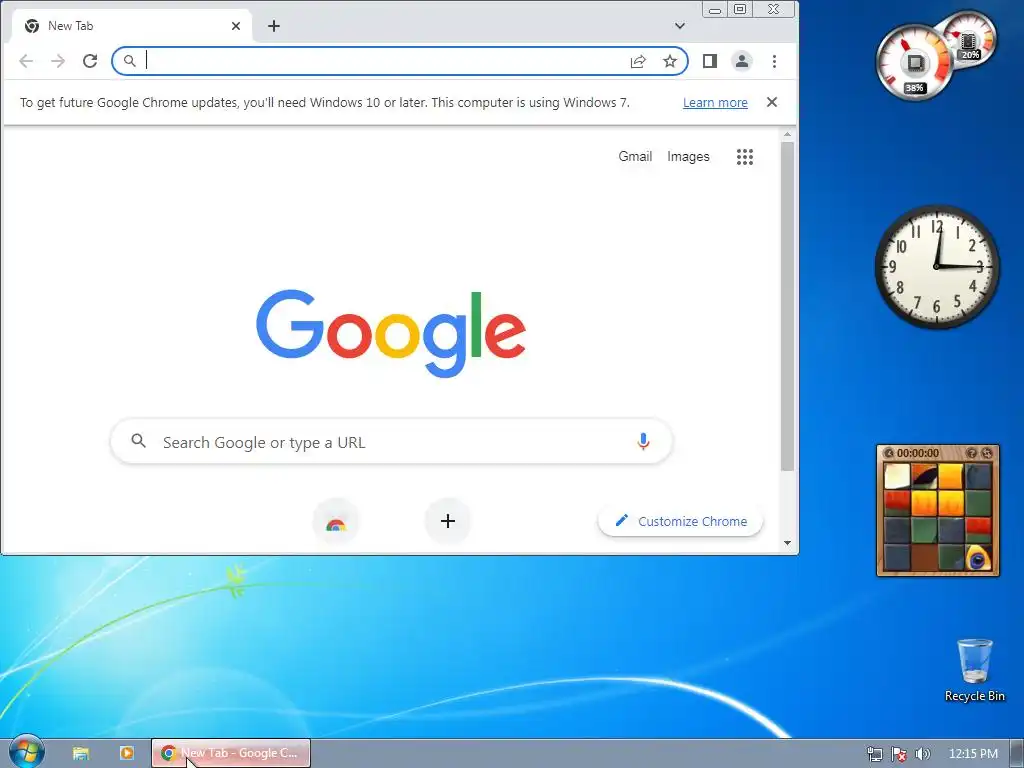Select the New Tab tab
This screenshot has width=1024, height=768.
pyautogui.click(x=133, y=26)
